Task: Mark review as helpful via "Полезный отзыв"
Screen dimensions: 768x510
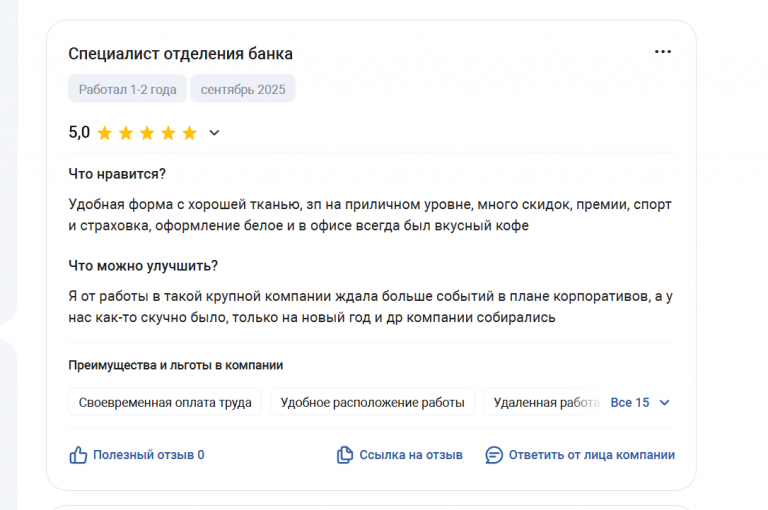Action: click(148, 455)
